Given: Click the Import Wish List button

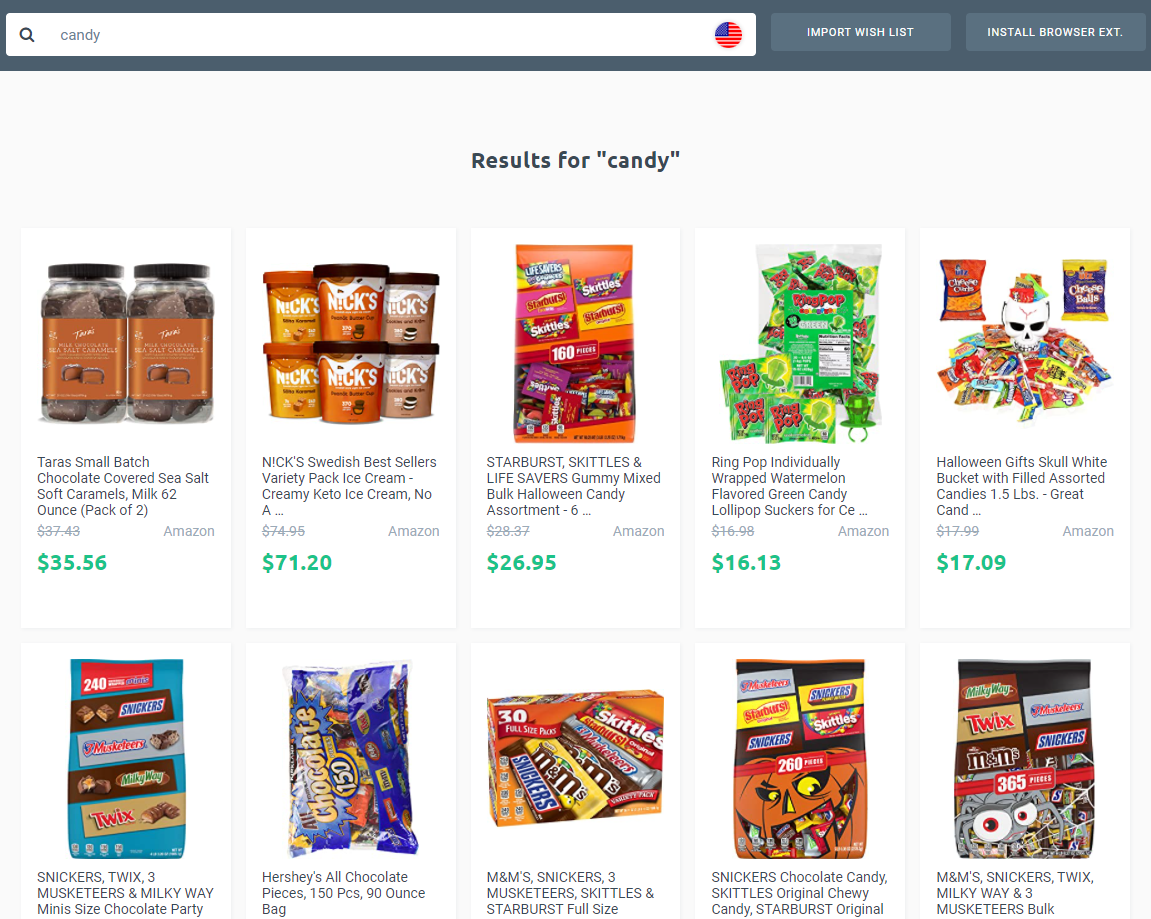Looking at the screenshot, I should coord(860,32).
